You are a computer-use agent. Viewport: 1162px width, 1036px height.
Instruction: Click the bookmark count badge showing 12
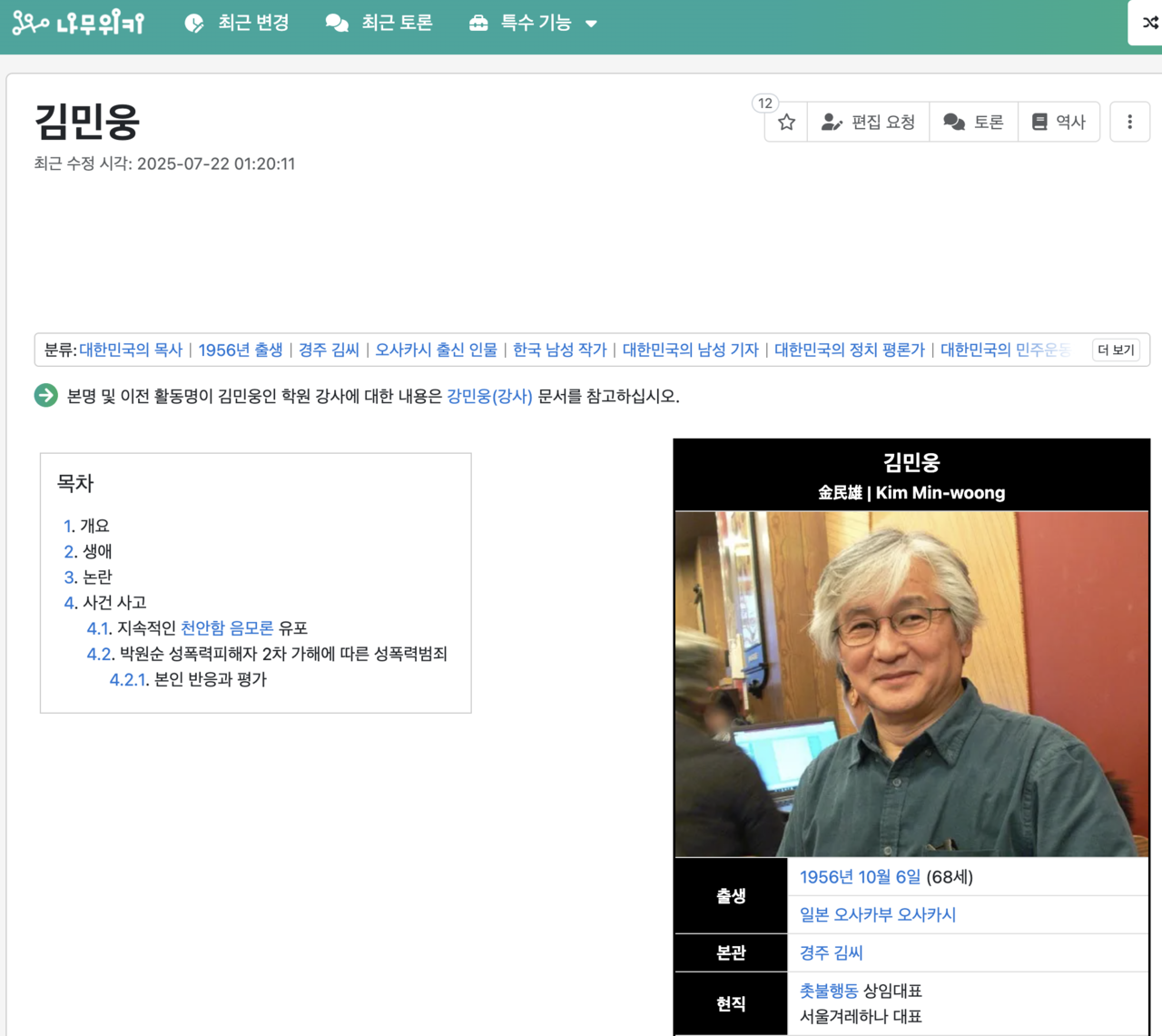click(x=763, y=103)
